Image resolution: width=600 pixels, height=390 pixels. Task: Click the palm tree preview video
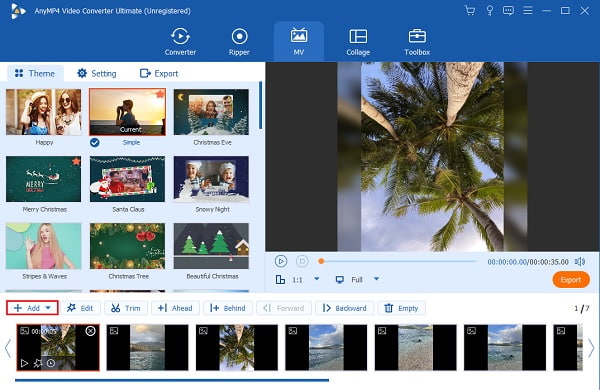(x=432, y=157)
